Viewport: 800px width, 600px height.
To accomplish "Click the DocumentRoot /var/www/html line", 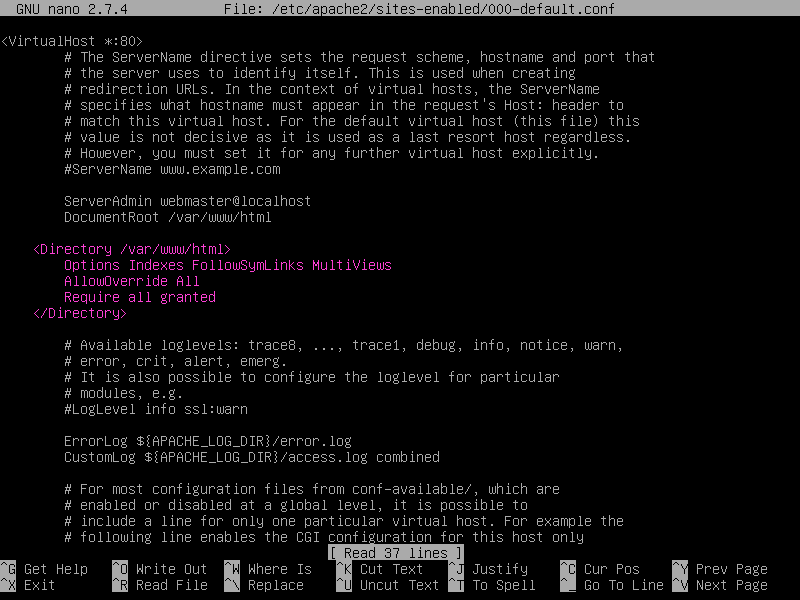I will click(x=167, y=217).
